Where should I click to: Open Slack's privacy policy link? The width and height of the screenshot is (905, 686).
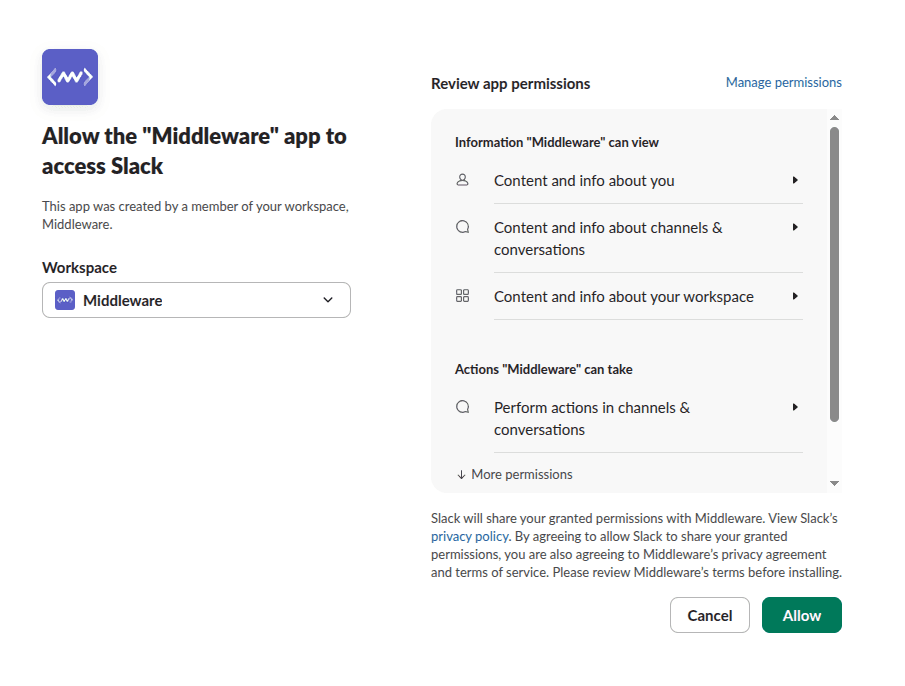469,537
